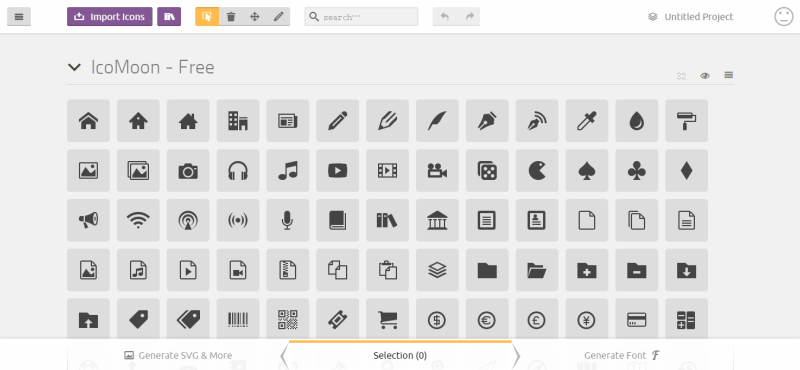
Task: Select the camera icon
Action: 188,170
